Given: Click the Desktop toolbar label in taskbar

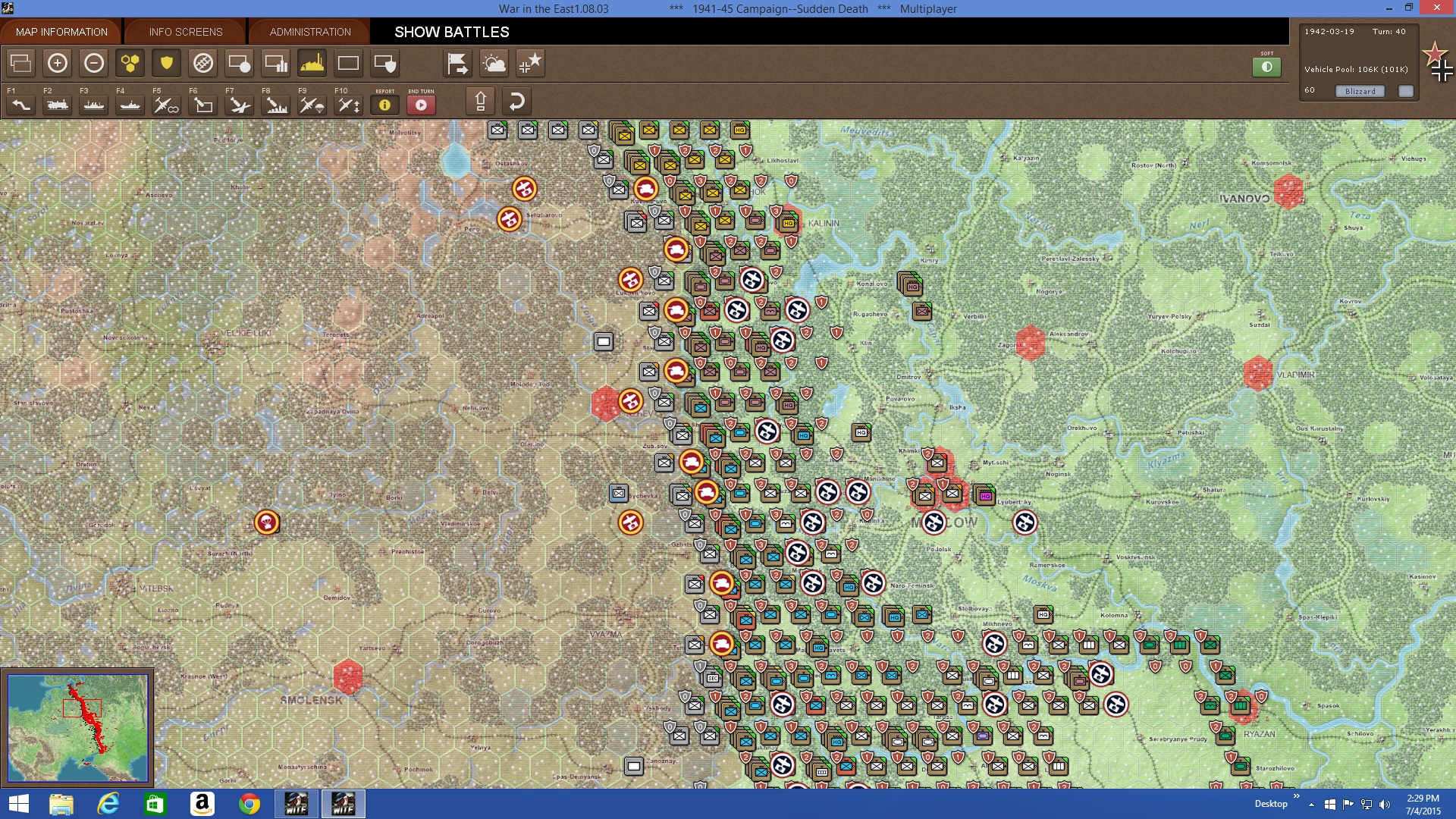Looking at the screenshot, I should click(x=1271, y=804).
